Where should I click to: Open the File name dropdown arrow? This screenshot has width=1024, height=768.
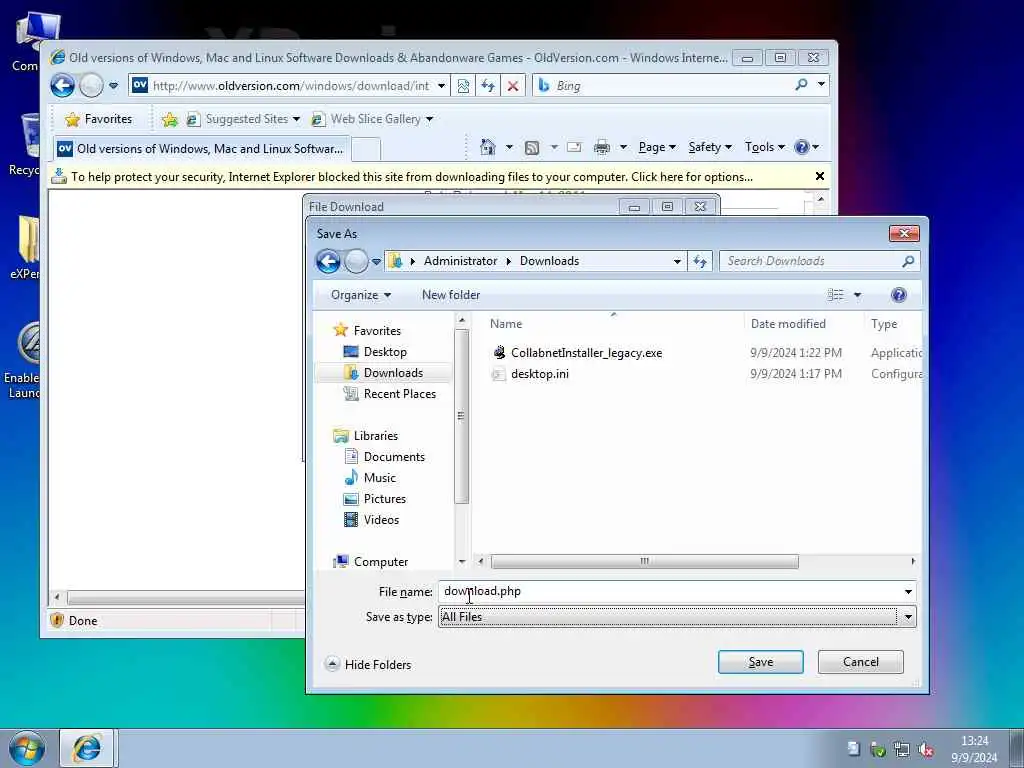click(908, 592)
